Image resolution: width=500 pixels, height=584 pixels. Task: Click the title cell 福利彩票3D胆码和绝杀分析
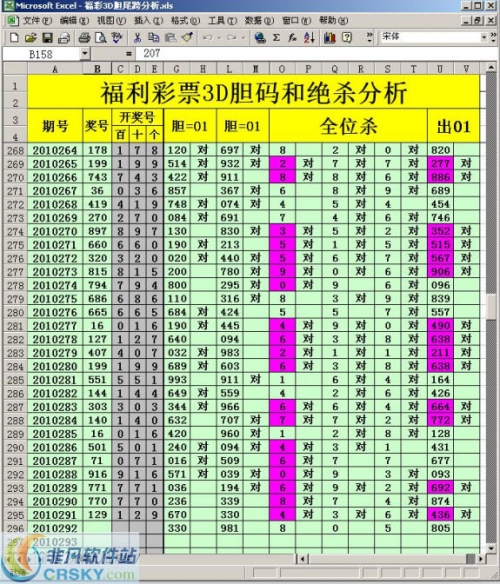pos(253,92)
